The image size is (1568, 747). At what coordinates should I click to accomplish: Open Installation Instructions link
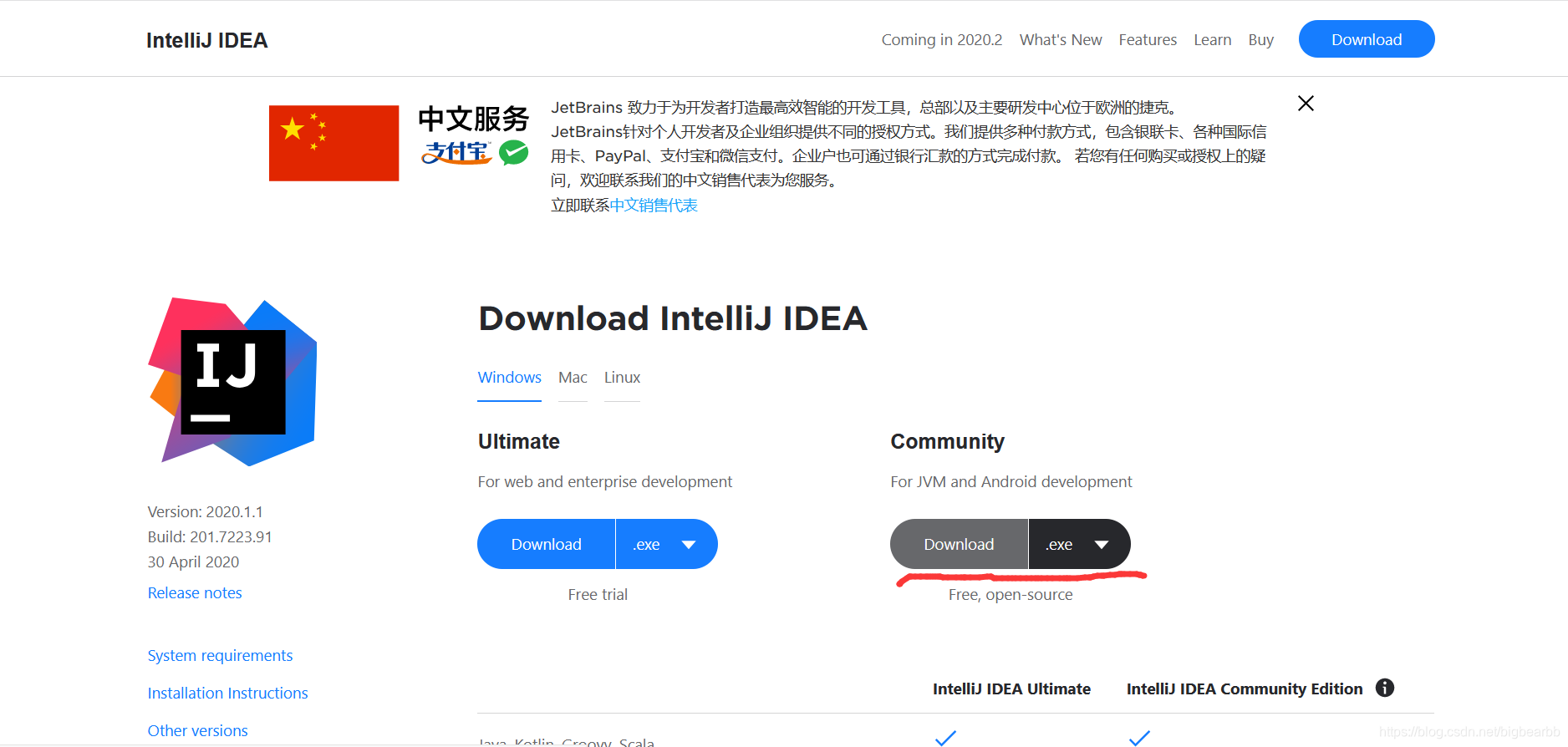[x=227, y=693]
